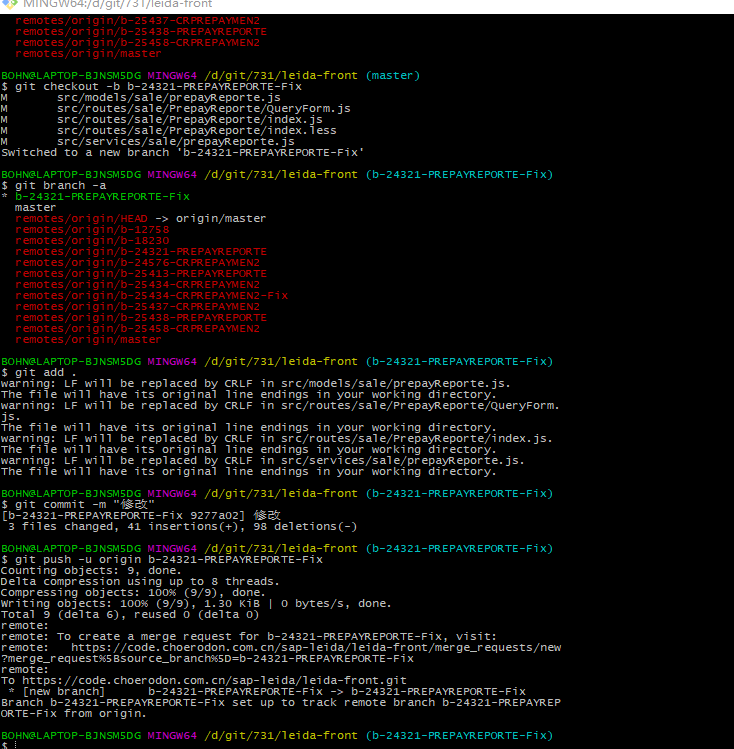Image resolution: width=734 pixels, height=749 pixels.
Task: Click the commit result '[b-24321-PREPAYREPORTE-Fix 9277a02]' line
Action: click(141, 515)
